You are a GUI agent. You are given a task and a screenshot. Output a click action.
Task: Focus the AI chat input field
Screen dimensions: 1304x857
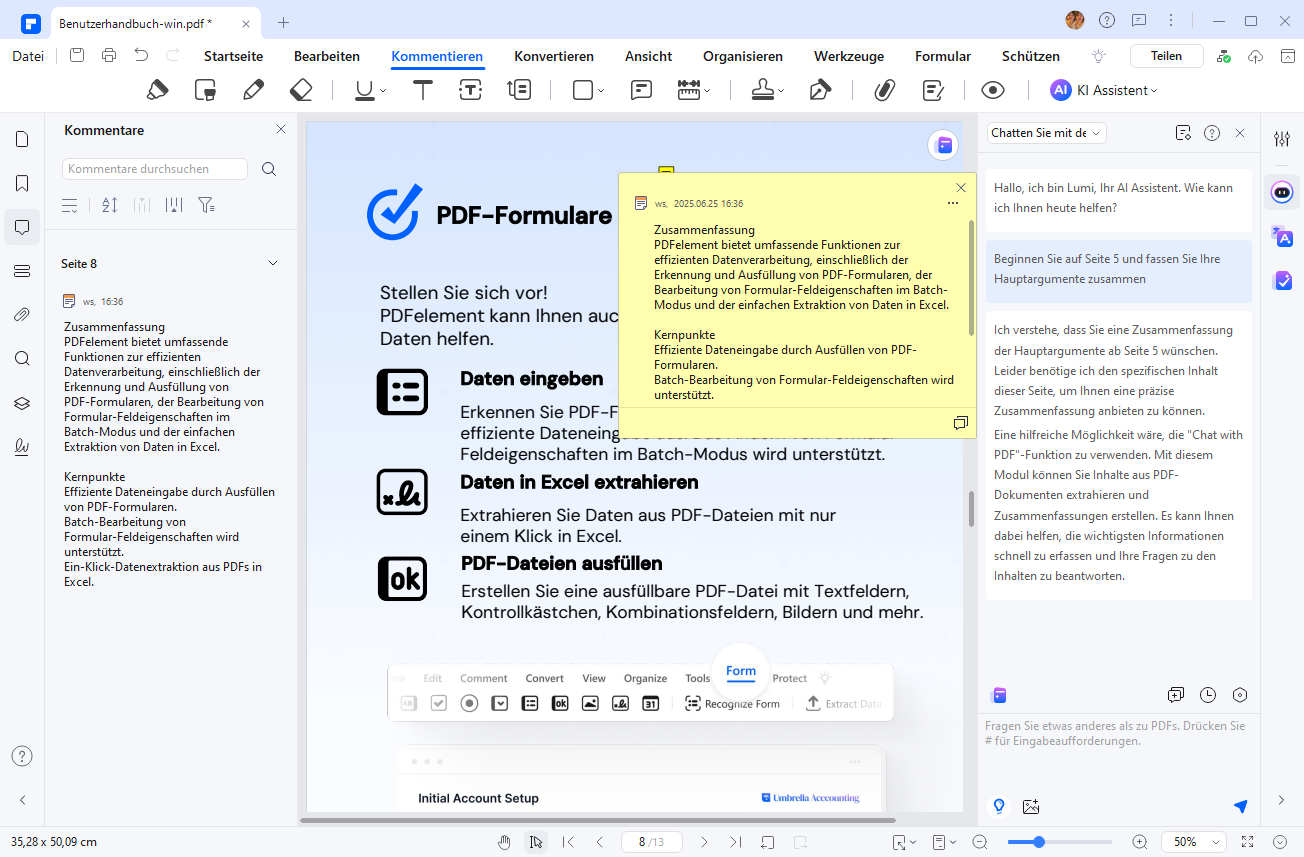[x=1118, y=751]
